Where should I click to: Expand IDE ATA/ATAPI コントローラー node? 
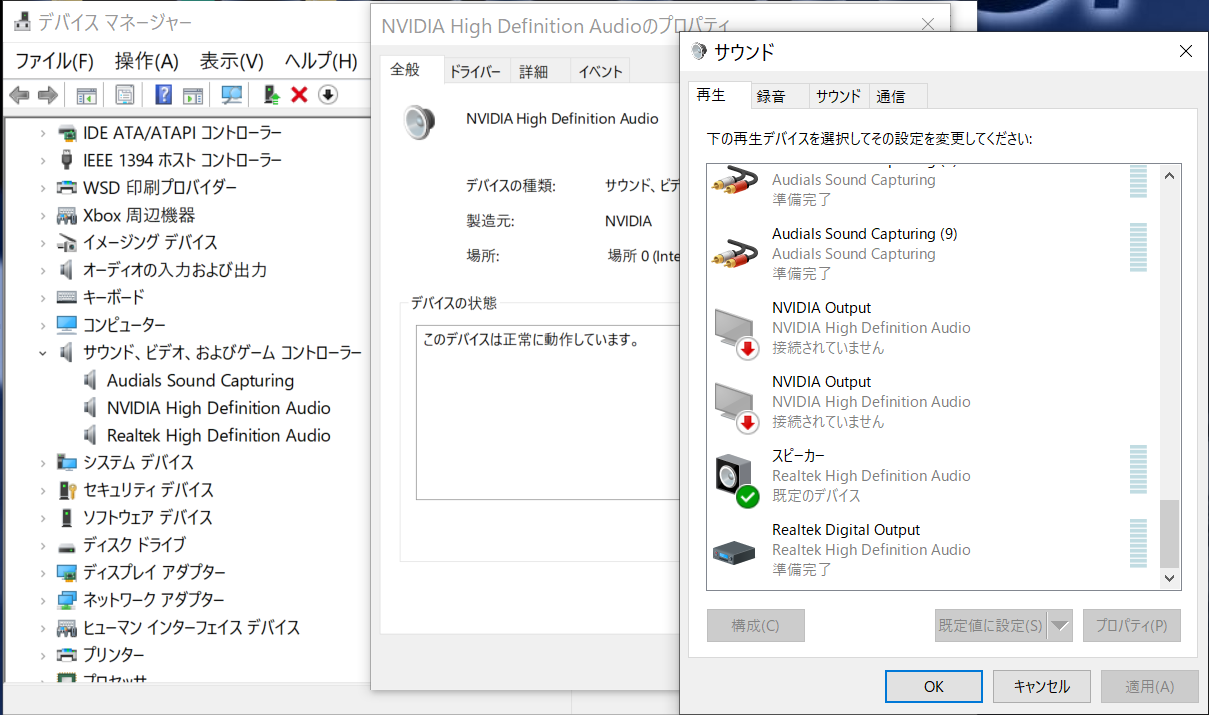(43, 133)
